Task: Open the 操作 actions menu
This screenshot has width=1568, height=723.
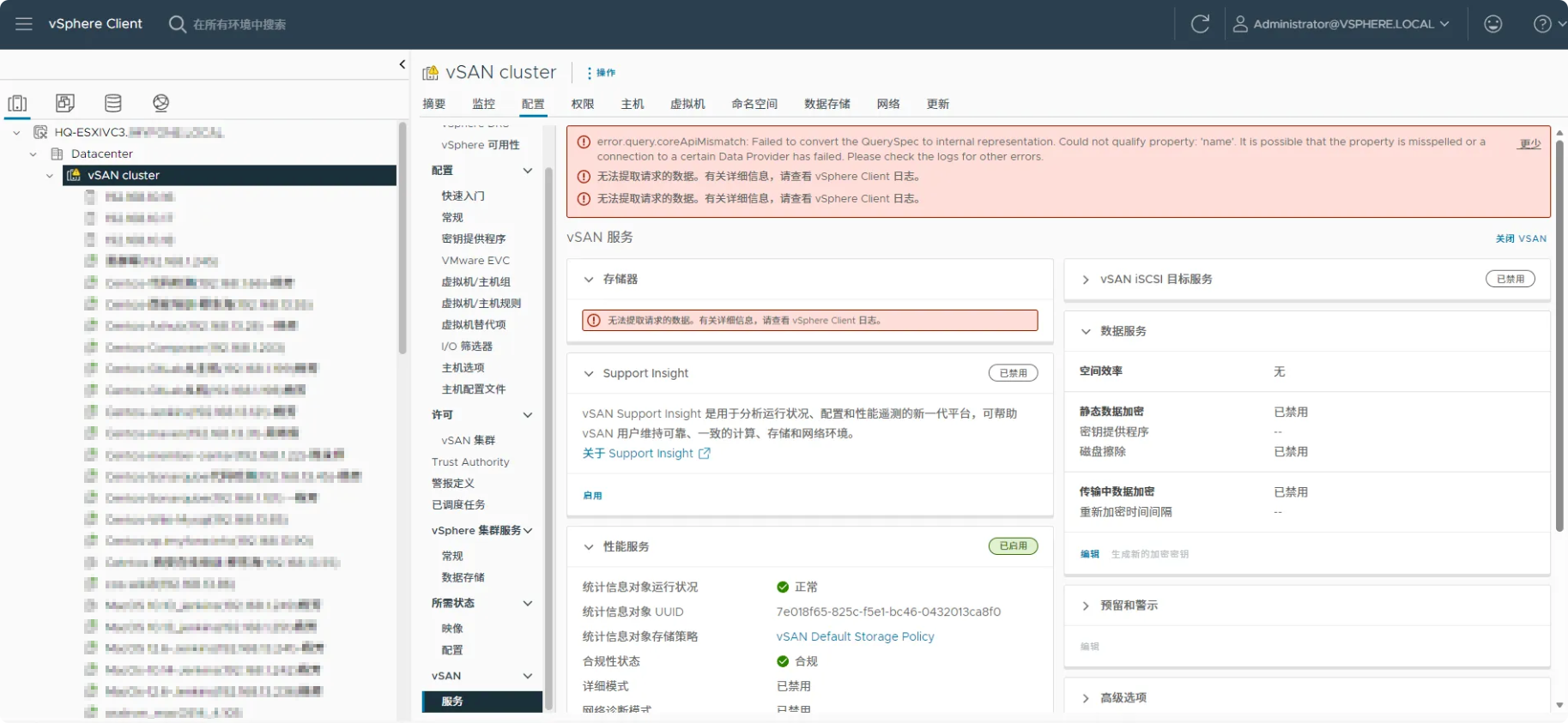Action: (x=602, y=73)
